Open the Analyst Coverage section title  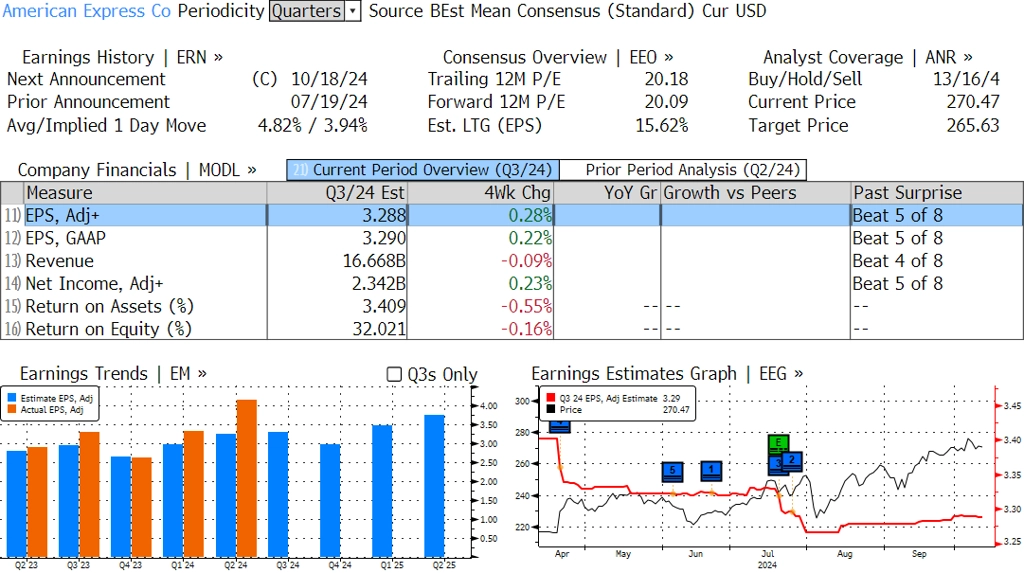833,57
